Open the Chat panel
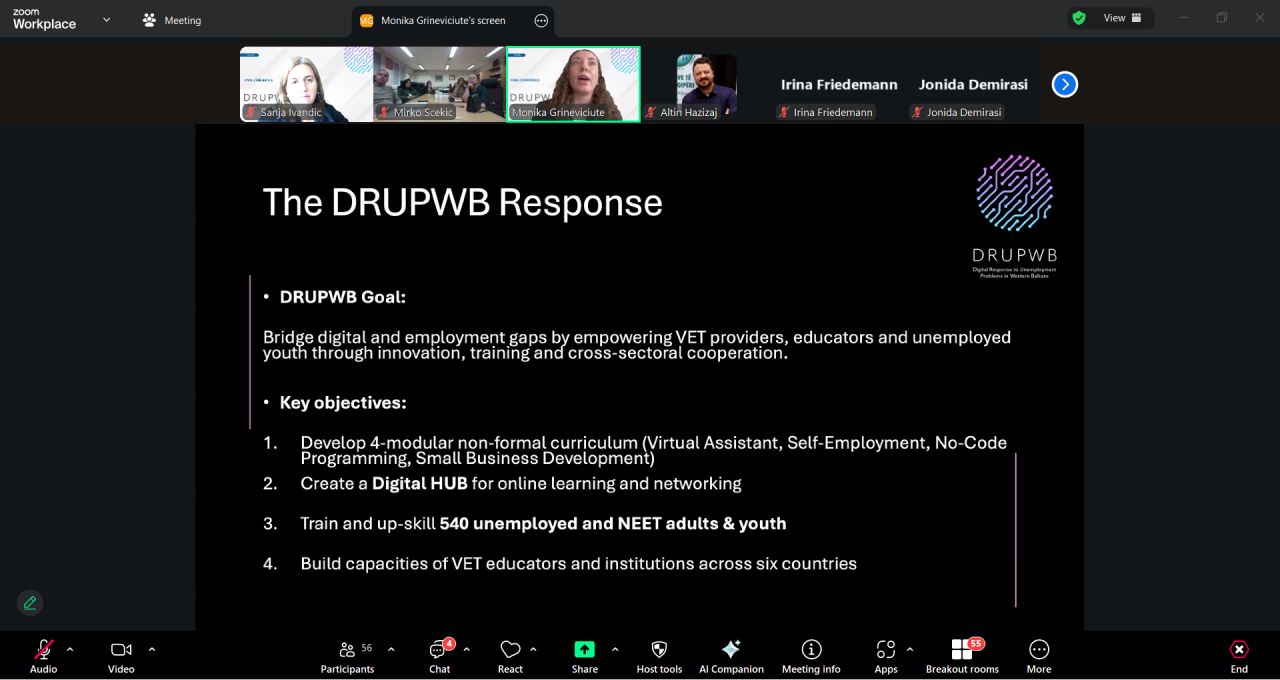The height and width of the screenshot is (680, 1280). (439, 655)
